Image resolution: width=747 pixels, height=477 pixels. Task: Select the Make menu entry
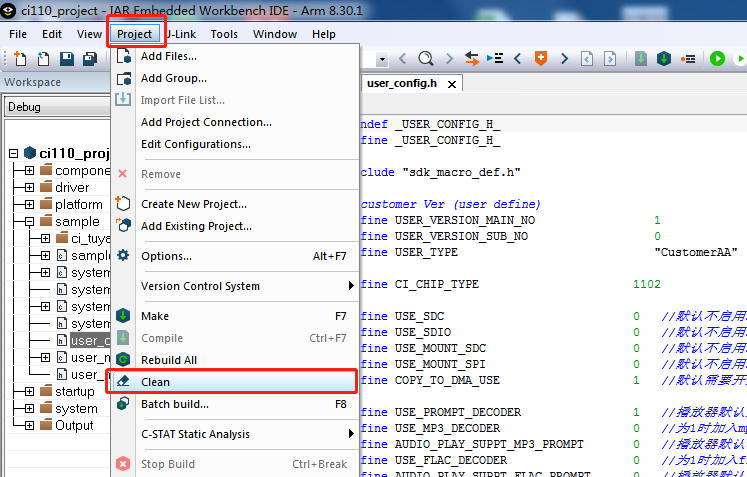[x=234, y=316]
